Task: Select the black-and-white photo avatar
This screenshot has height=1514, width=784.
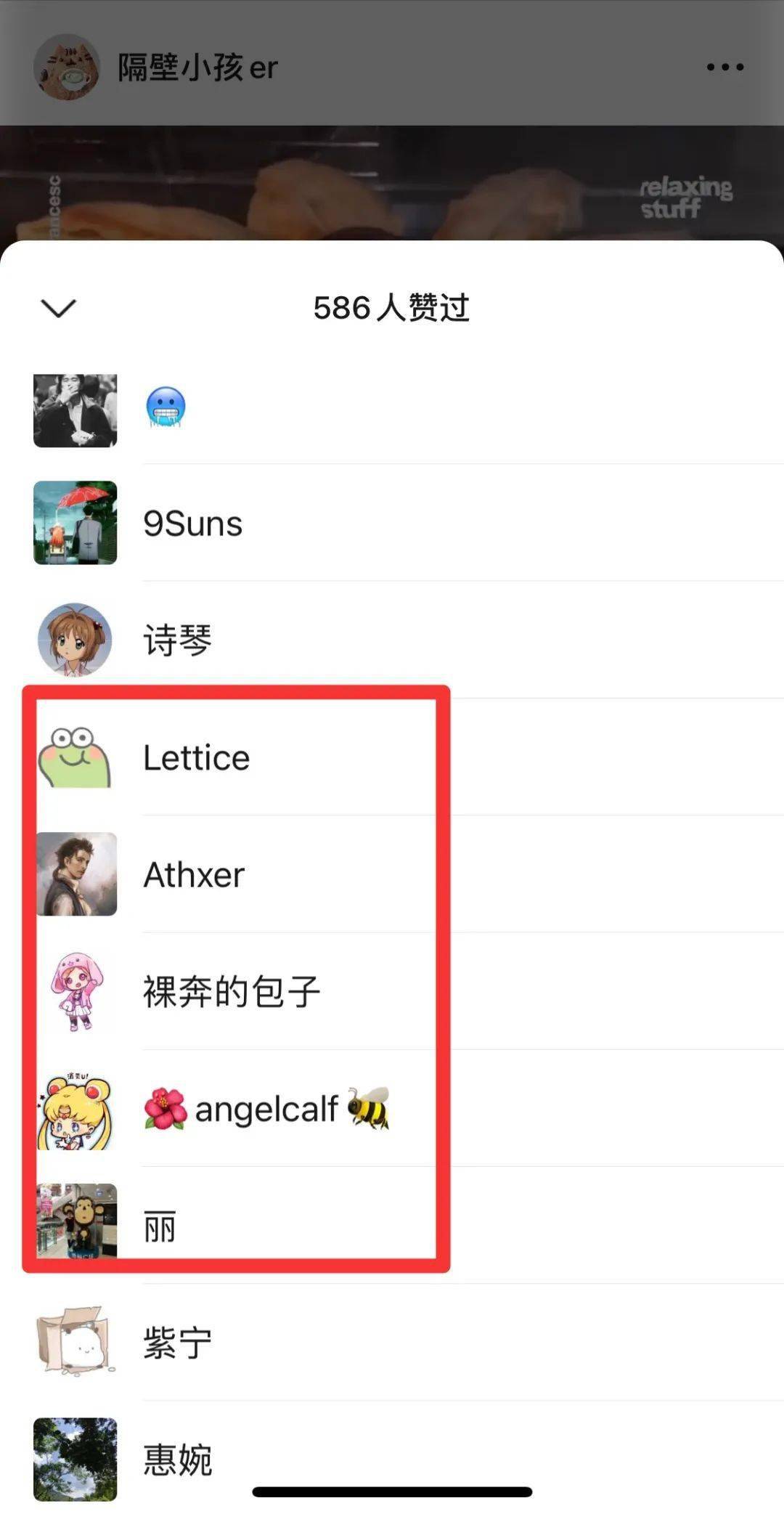Action: pyautogui.click(x=75, y=410)
